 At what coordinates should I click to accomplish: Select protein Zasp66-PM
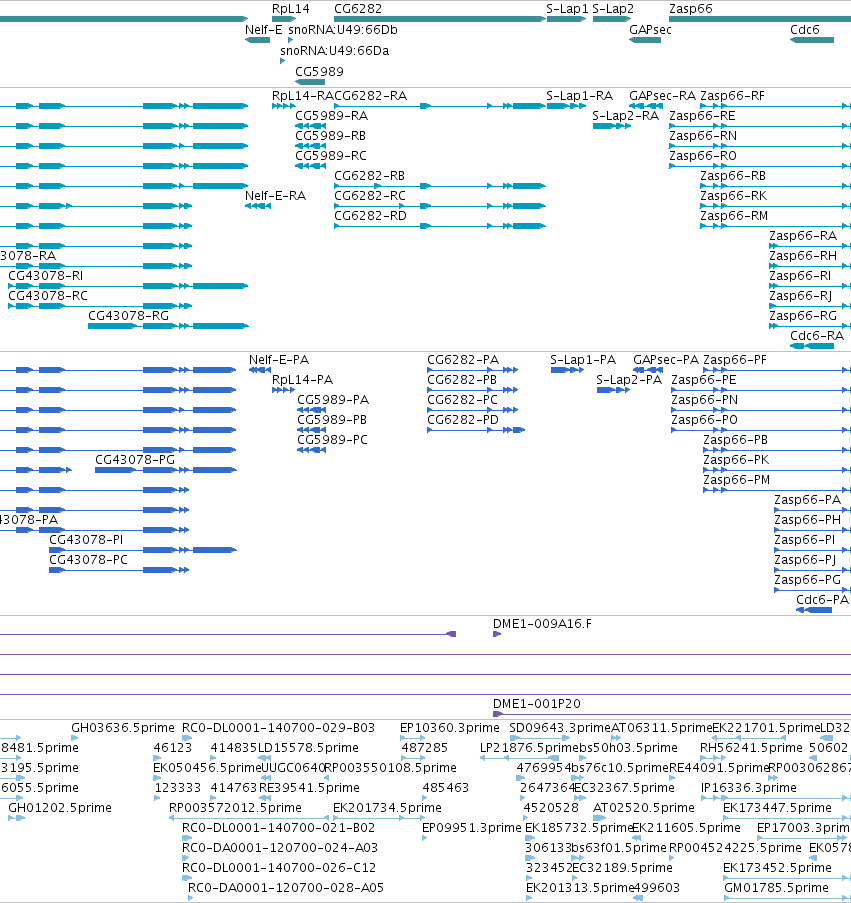[x=736, y=480]
